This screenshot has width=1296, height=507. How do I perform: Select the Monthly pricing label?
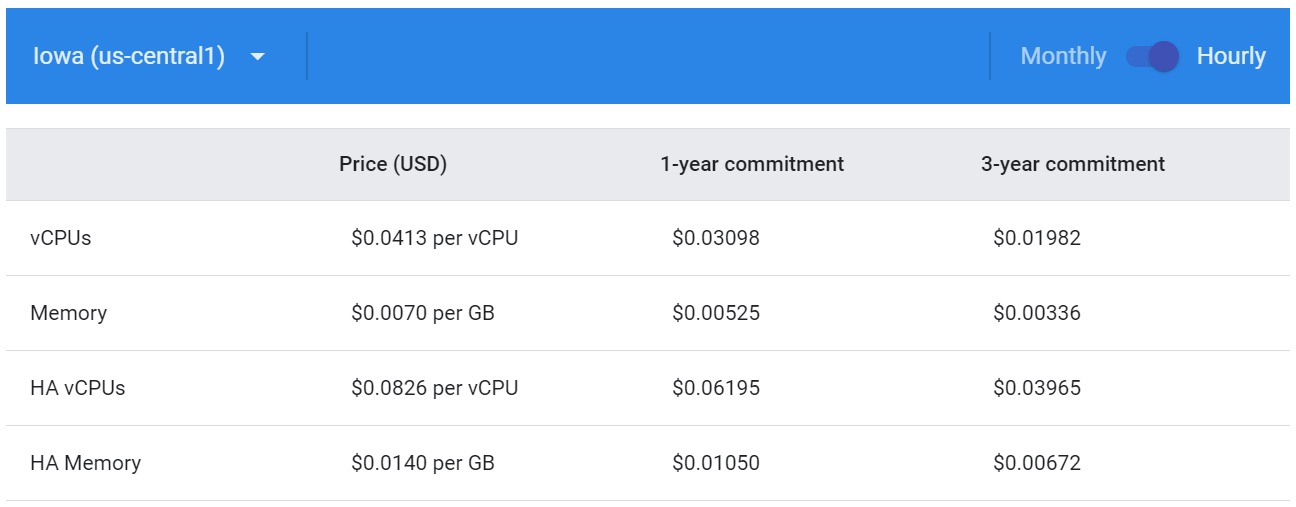coord(1063,56)
